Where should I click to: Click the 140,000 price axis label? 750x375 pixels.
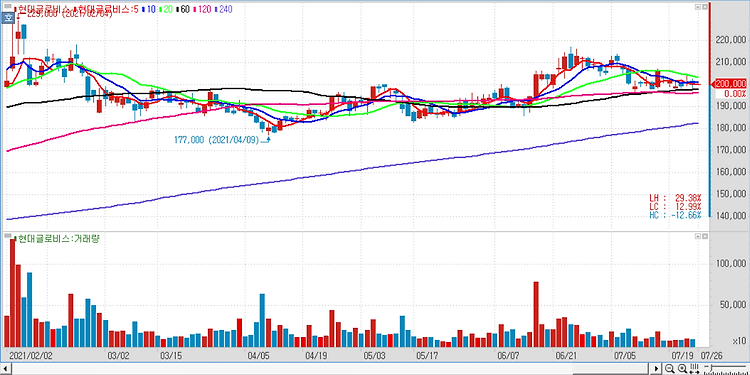(732, 216)
